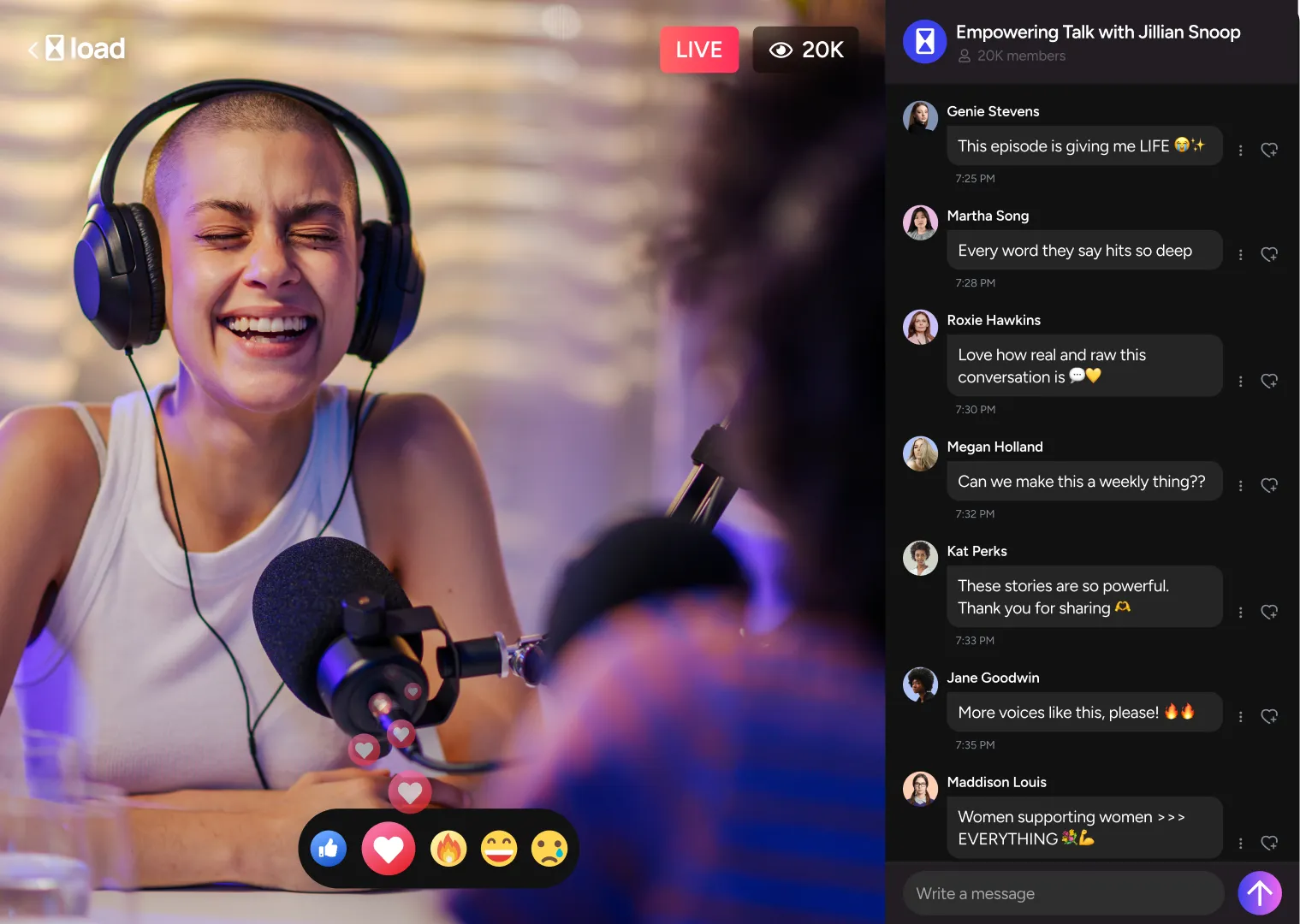This screenshot has width=1300, height=924.
Task: Select message 'More voices like this, please!'
Action: (x=1084, y=712)
